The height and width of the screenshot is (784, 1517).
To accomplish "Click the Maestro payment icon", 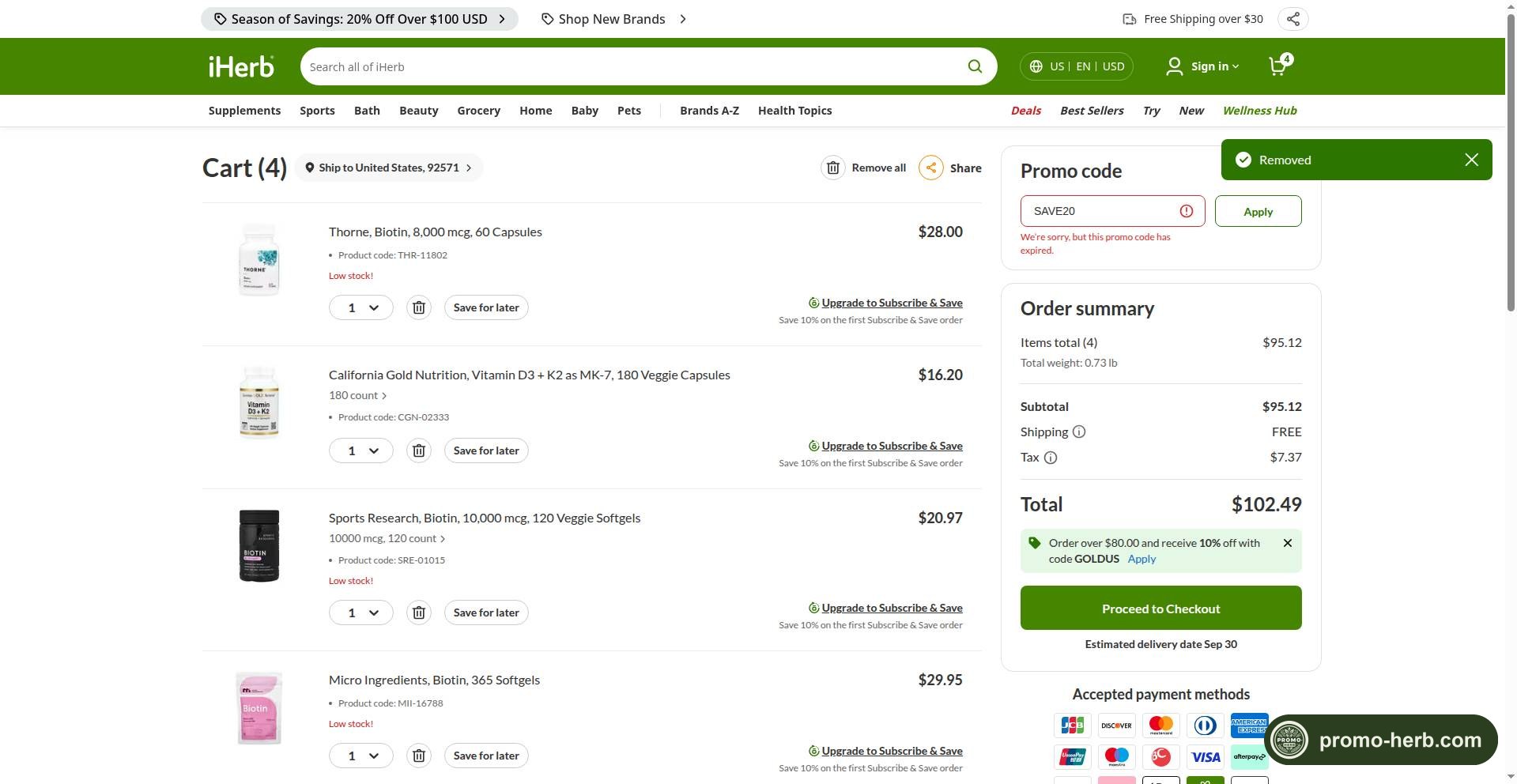I will [1116, 757].
